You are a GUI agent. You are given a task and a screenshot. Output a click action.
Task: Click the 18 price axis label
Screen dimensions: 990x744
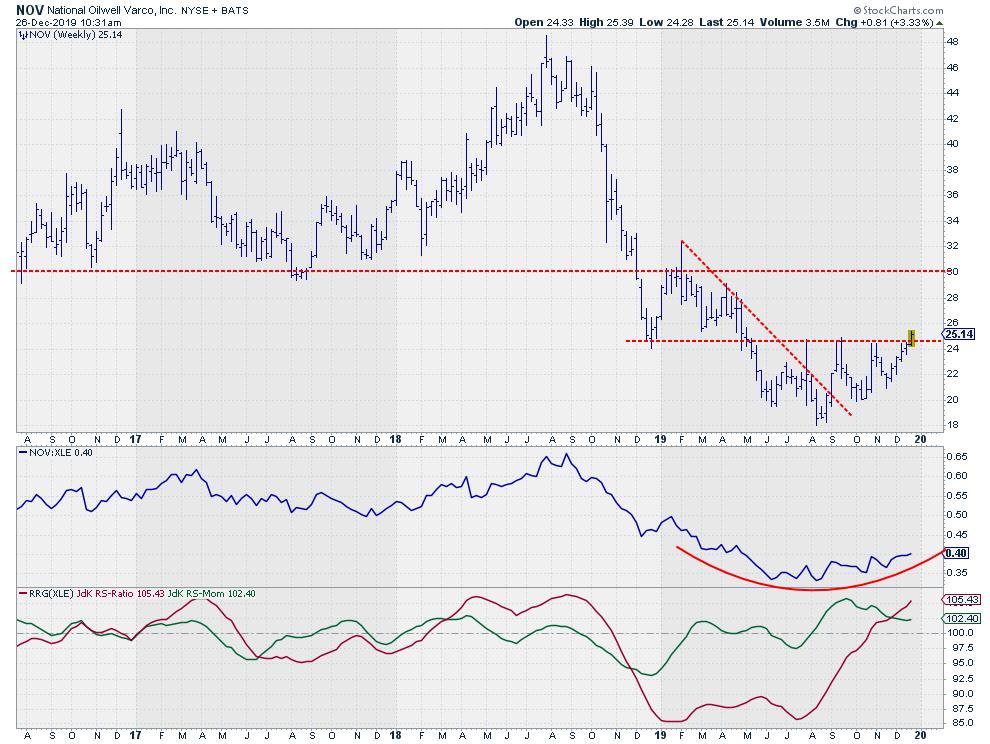click(x=952, y=424)
